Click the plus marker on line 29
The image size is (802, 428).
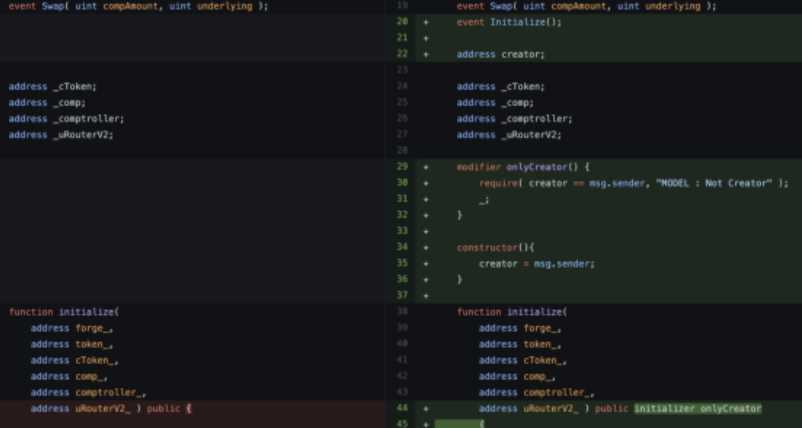pyautogui.click(x=426, y=167)
